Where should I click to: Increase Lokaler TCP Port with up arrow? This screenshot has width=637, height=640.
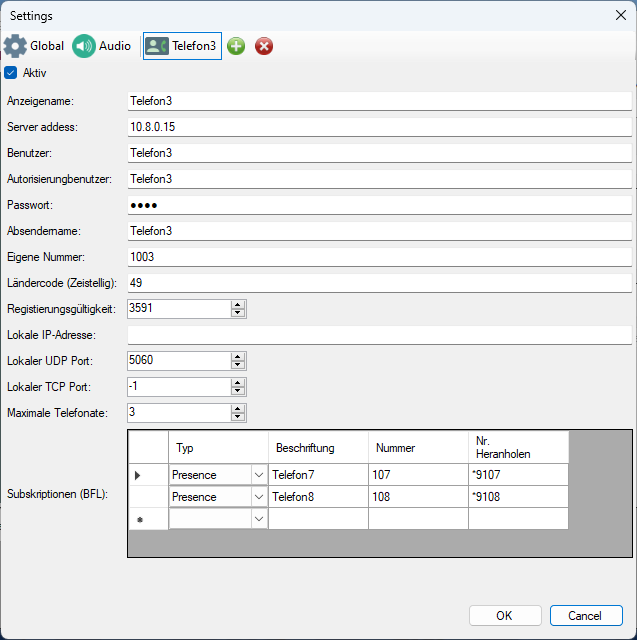237,383
